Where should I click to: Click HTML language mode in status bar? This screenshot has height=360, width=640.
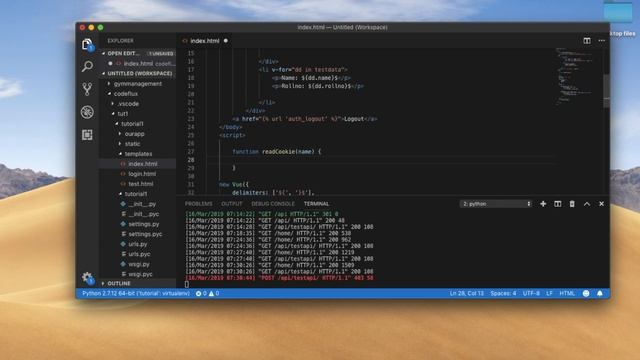567,293
